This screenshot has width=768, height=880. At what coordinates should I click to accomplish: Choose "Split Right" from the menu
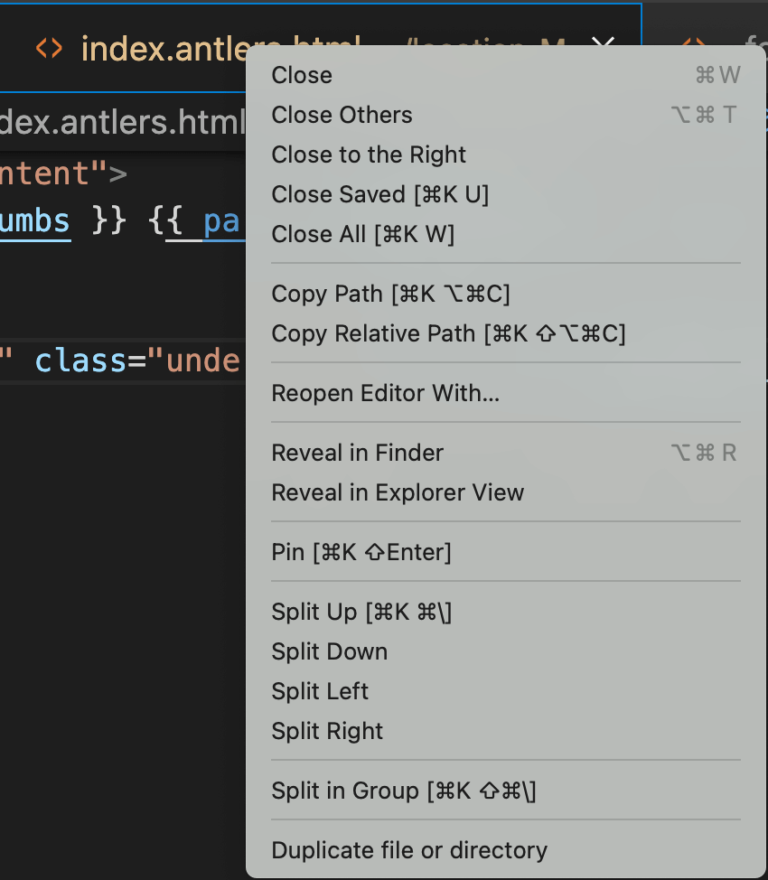(x=327, y=731)
